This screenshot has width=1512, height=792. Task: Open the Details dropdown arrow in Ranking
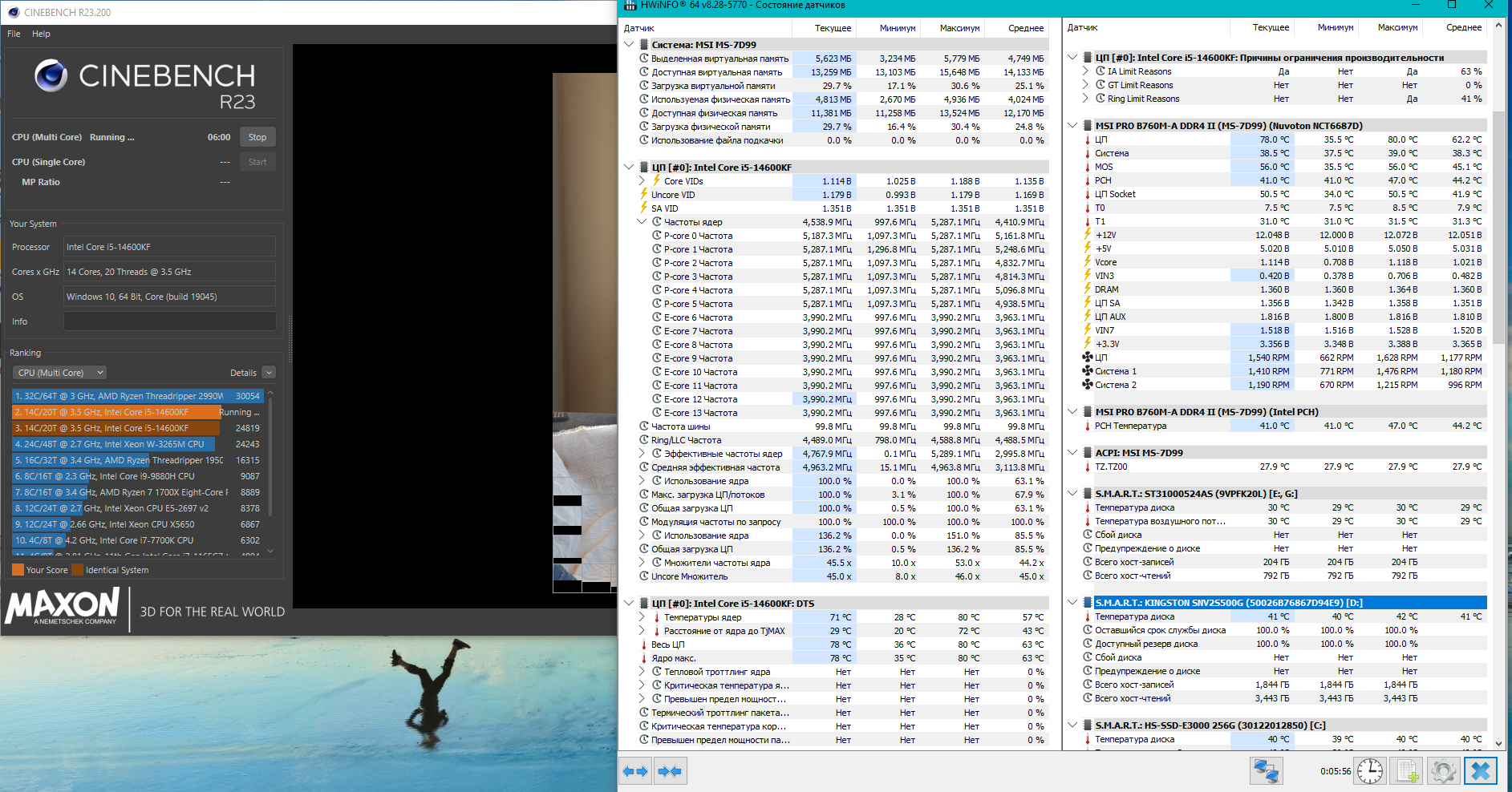click(x=269, y=373)
